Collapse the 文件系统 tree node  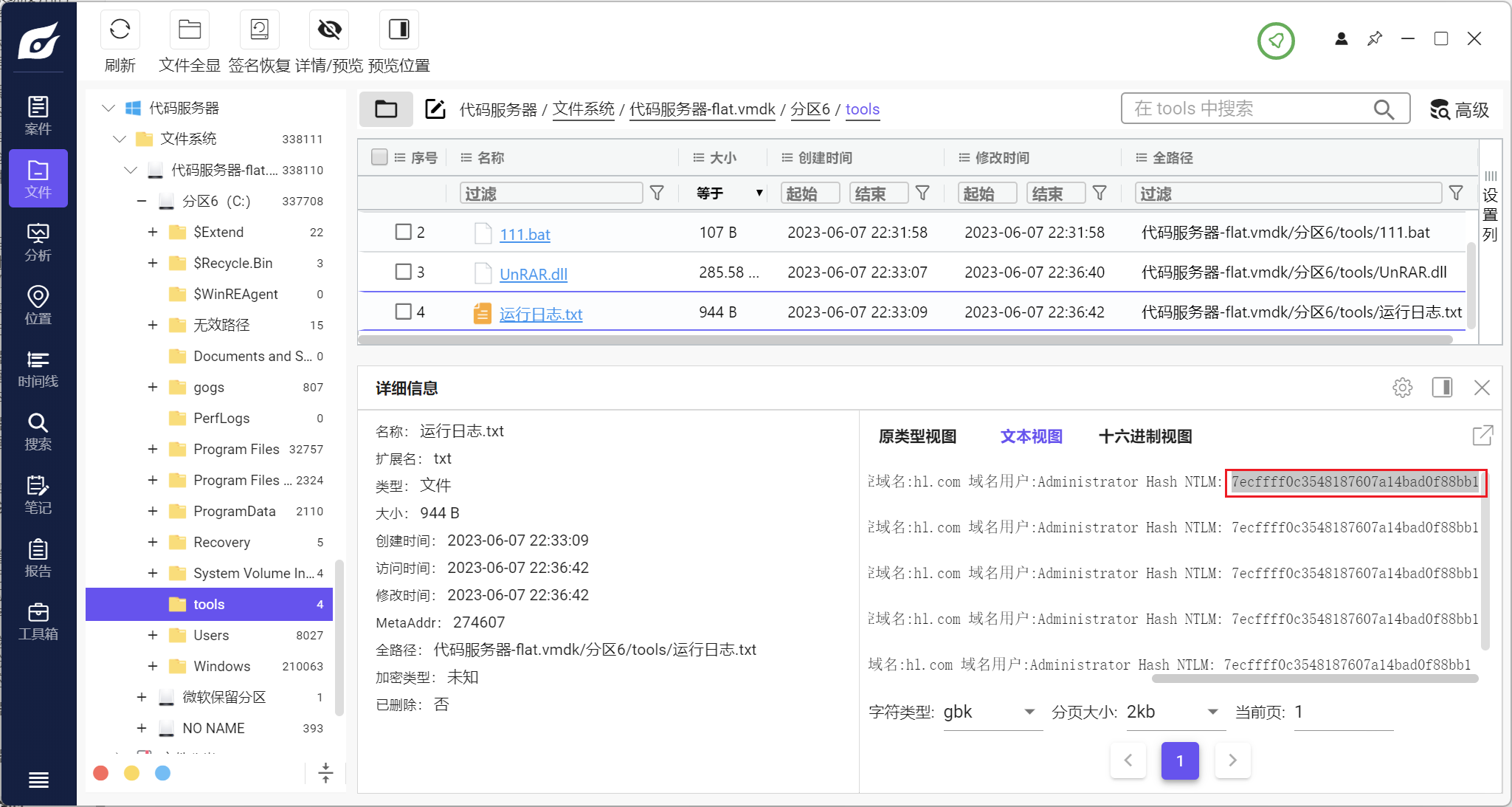120,139
